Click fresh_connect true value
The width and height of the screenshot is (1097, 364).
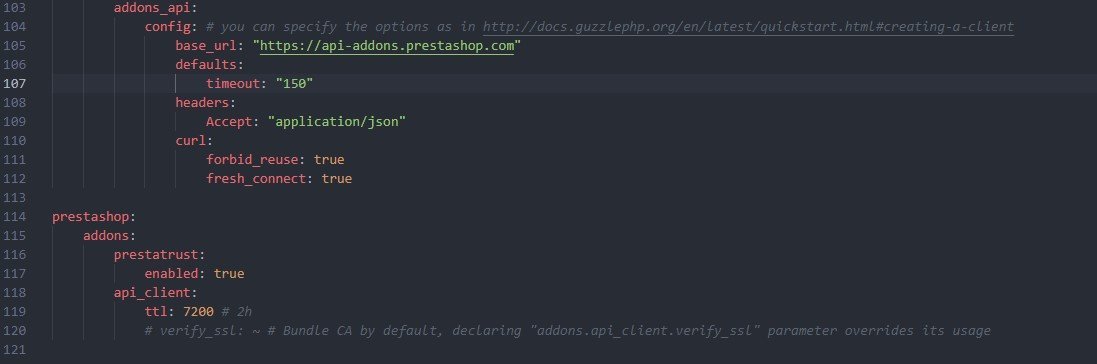coord(337,178)
